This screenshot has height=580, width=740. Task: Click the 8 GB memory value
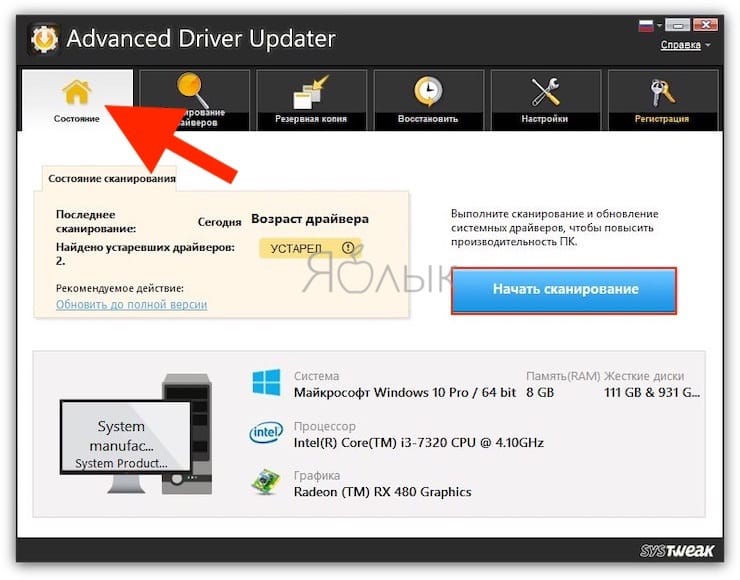click(x=540, y=393)
